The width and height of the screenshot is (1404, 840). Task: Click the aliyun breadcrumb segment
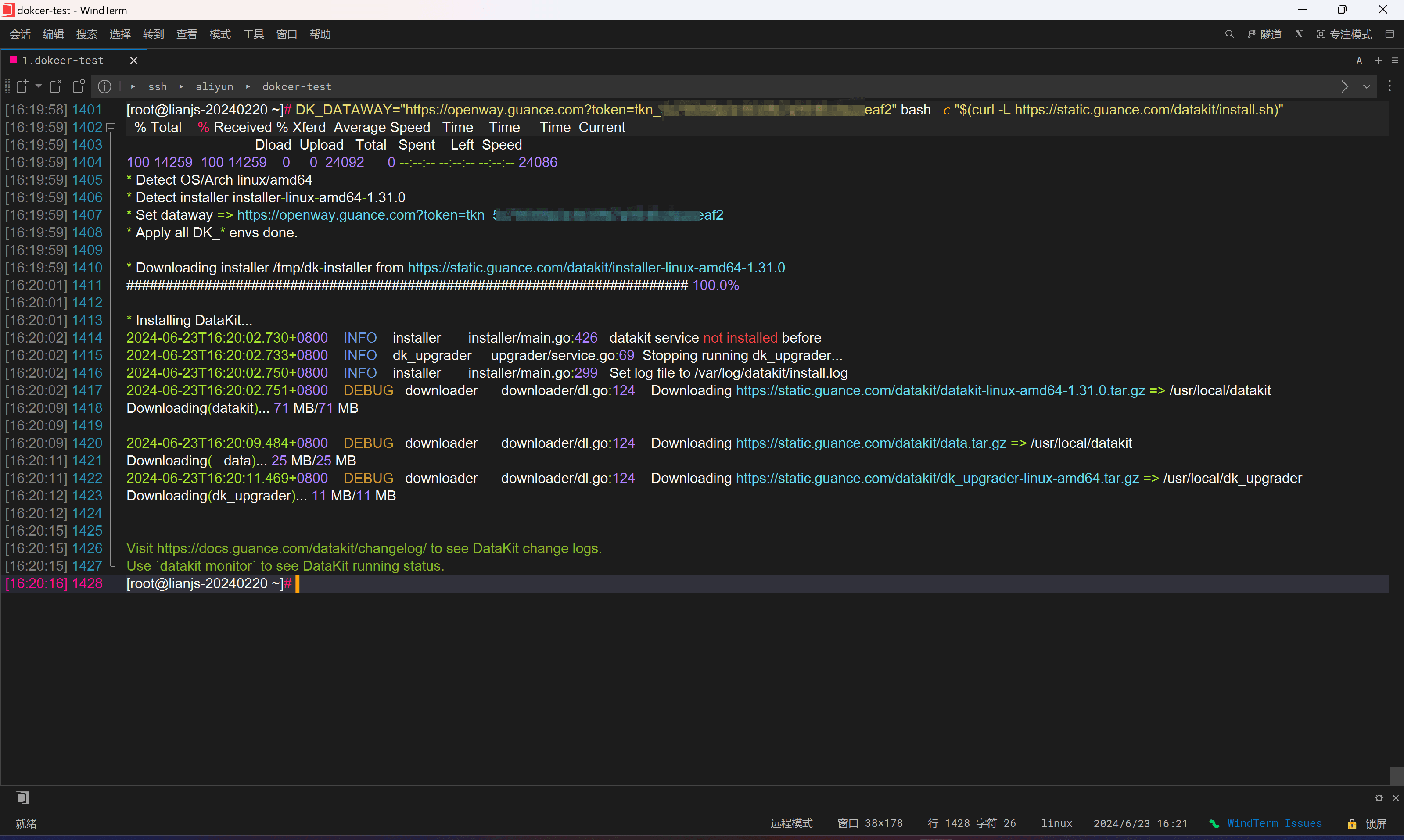[x=214, y=86]
